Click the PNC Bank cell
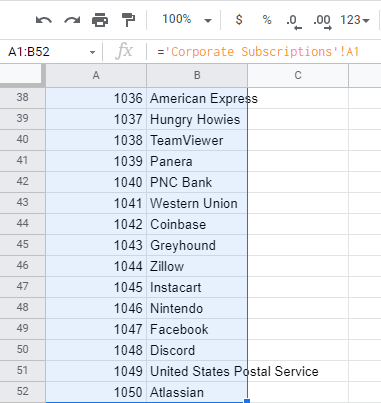381x403 pixels. click(x=197, y=182)
